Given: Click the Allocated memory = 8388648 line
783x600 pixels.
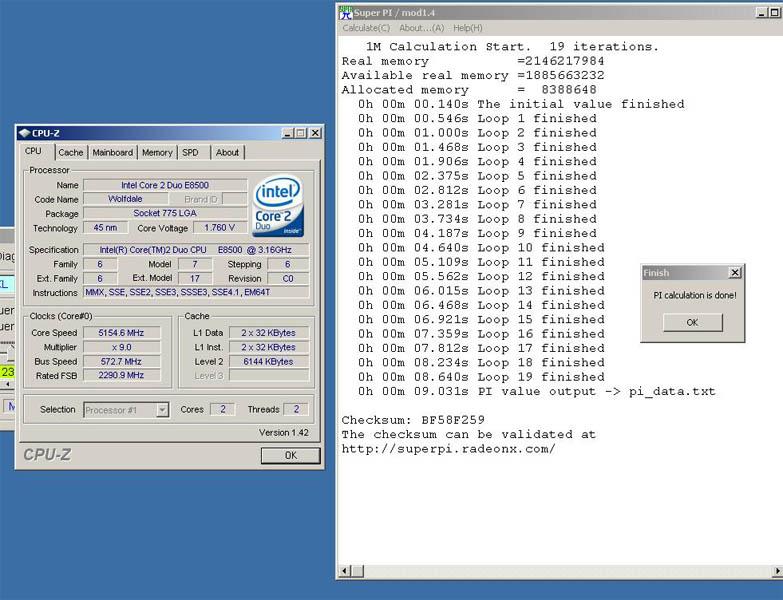Looking at the screenshot, I should click(x=469, y=90).
